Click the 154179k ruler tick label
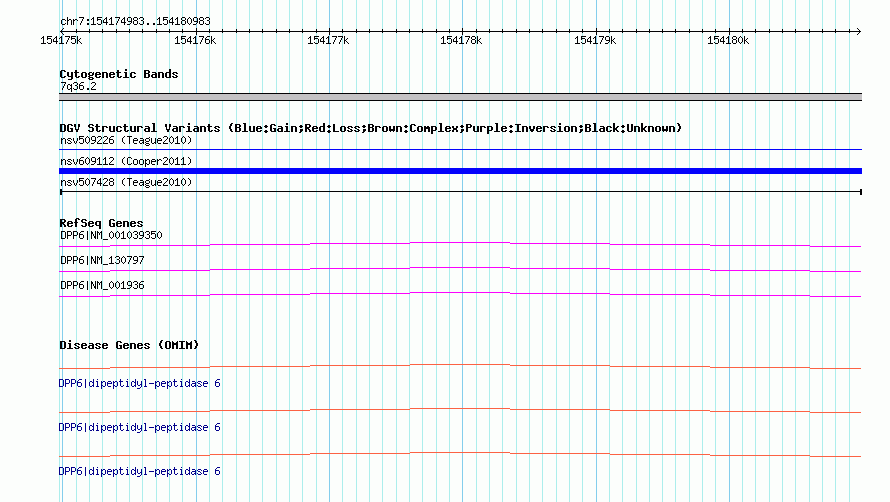This screenshot has width=890, height=502. 595,40
